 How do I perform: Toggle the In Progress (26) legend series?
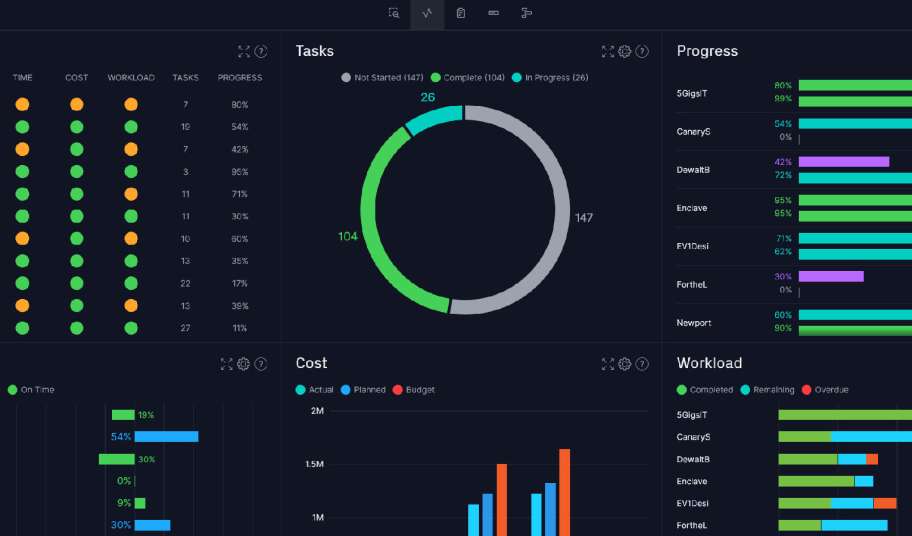550,78
